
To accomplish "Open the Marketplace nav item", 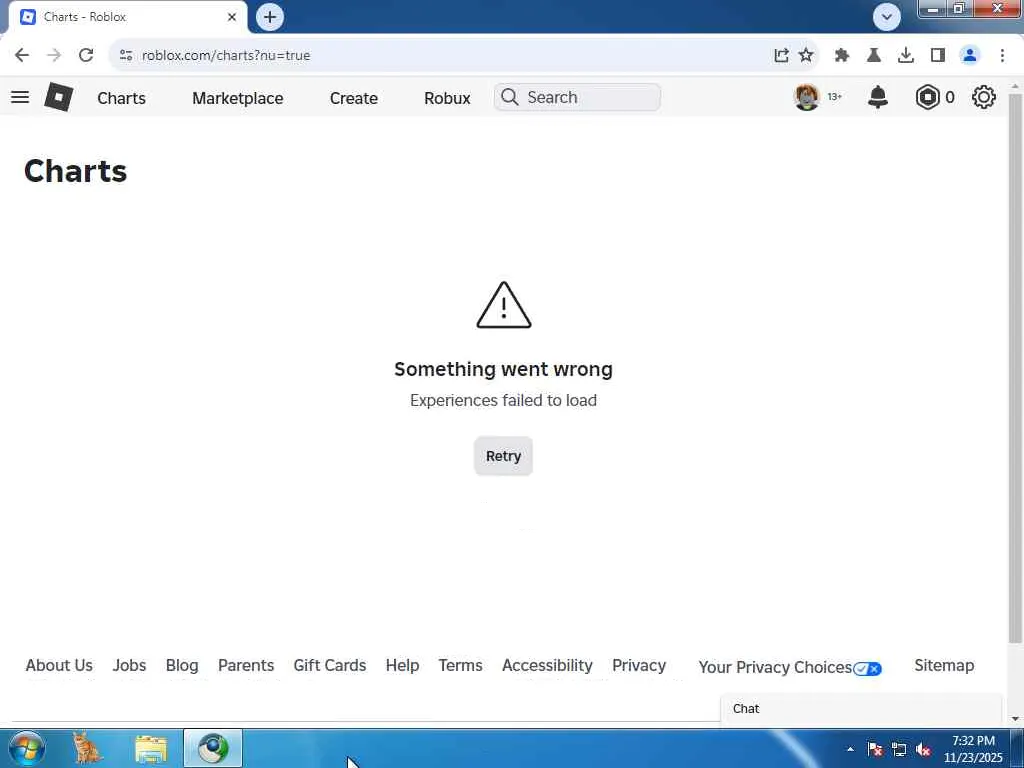I will tap(238, 98).
